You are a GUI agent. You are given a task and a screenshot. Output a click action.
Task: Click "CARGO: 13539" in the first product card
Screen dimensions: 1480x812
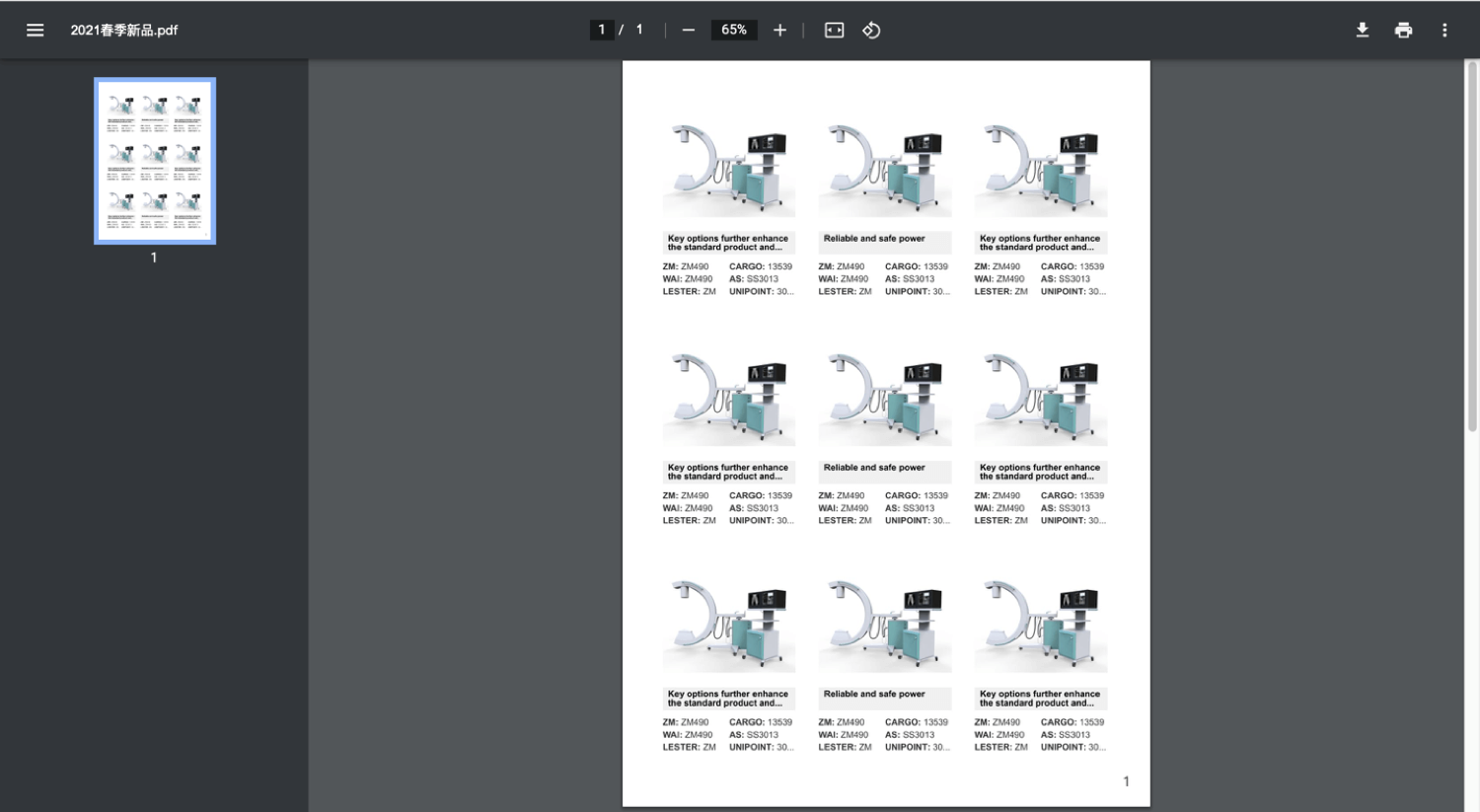click(x=760, y=266)
